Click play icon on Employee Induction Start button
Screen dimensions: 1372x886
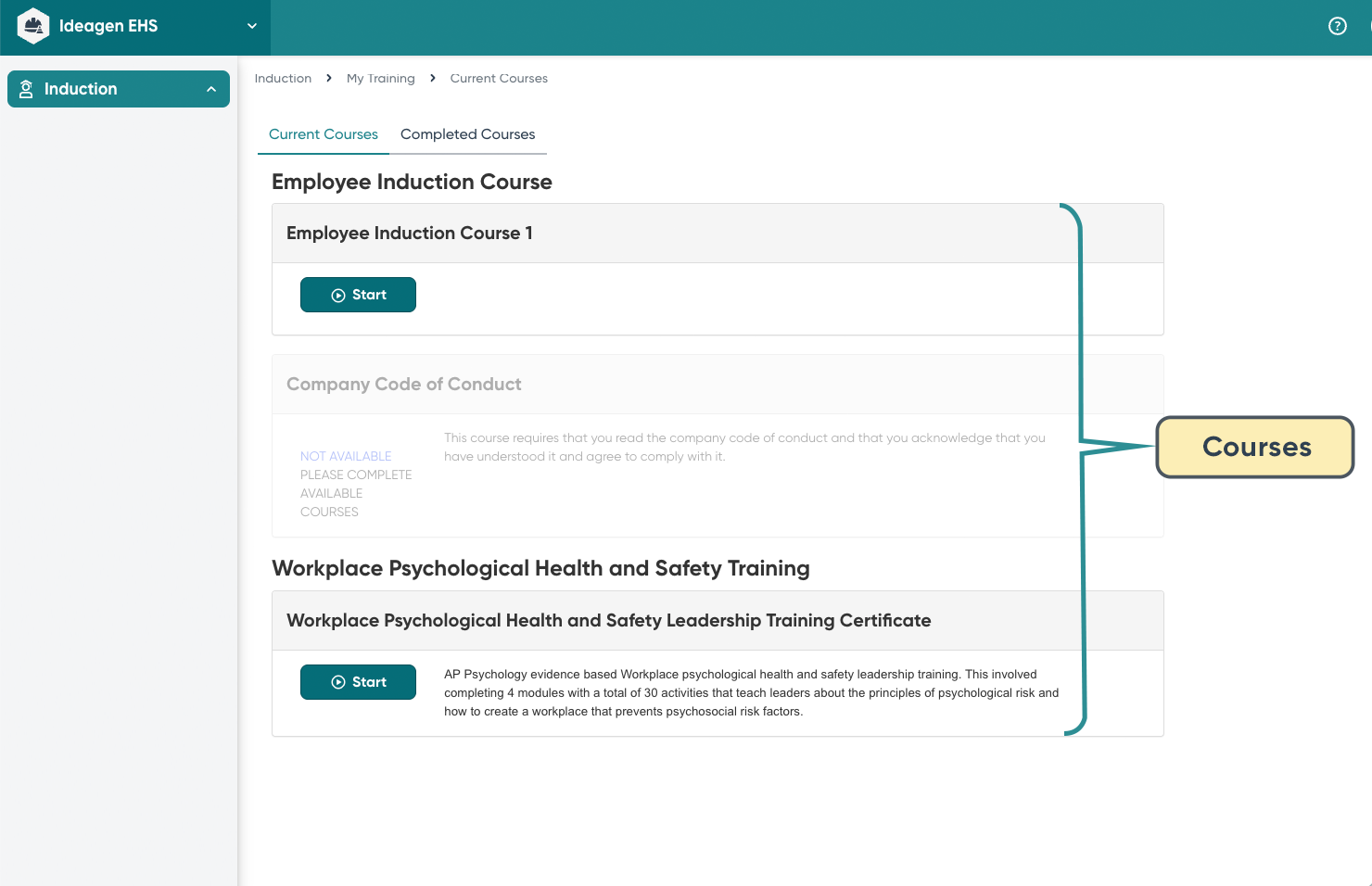(338, 296)
